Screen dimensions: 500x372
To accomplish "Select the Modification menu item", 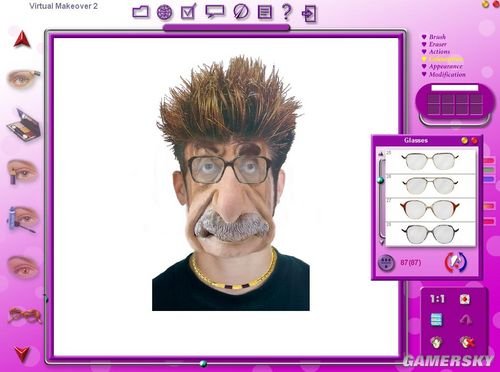I will 447,74.
